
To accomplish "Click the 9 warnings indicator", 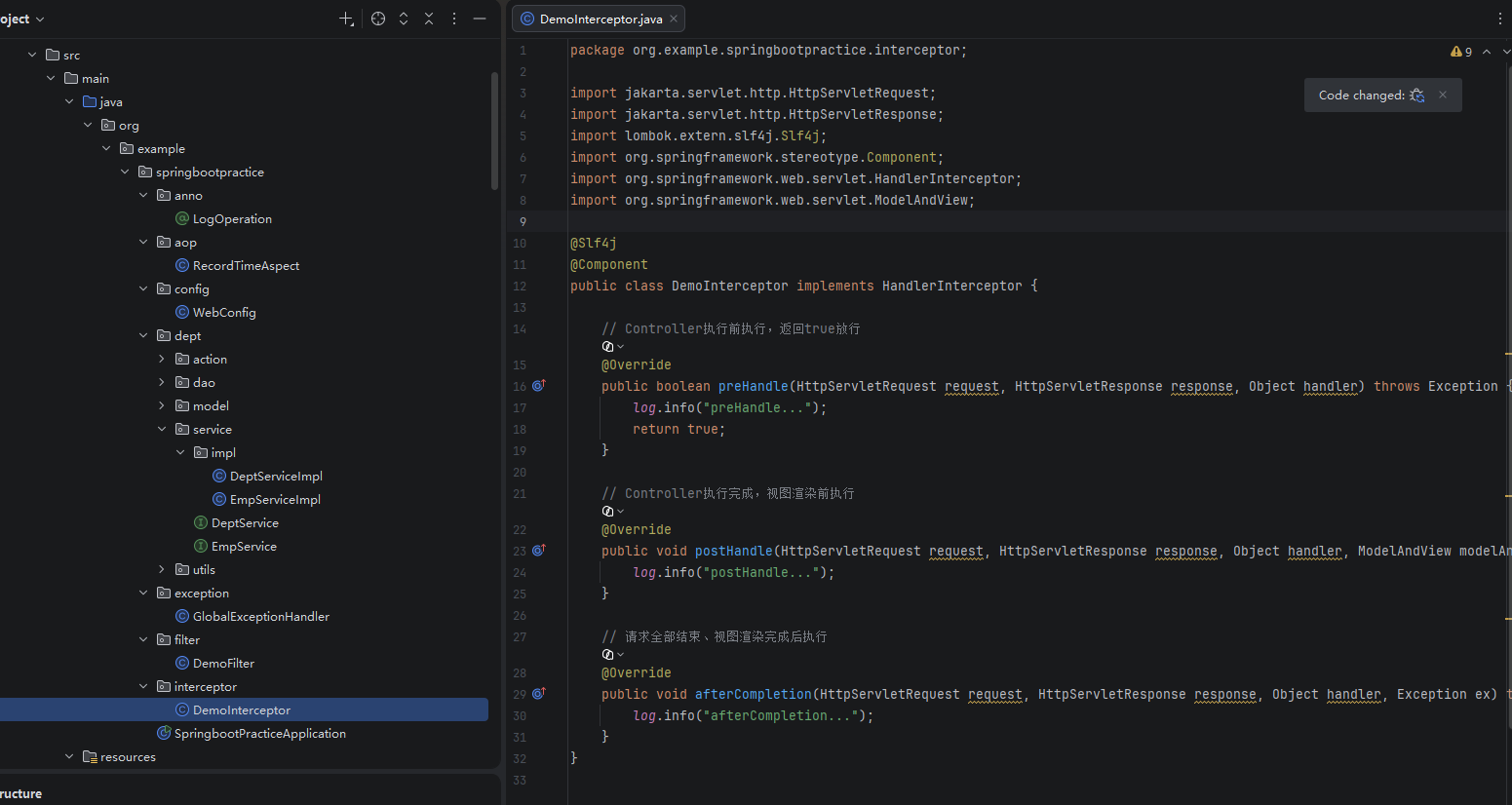I will pyautogui.click(x=1461, y=52).
